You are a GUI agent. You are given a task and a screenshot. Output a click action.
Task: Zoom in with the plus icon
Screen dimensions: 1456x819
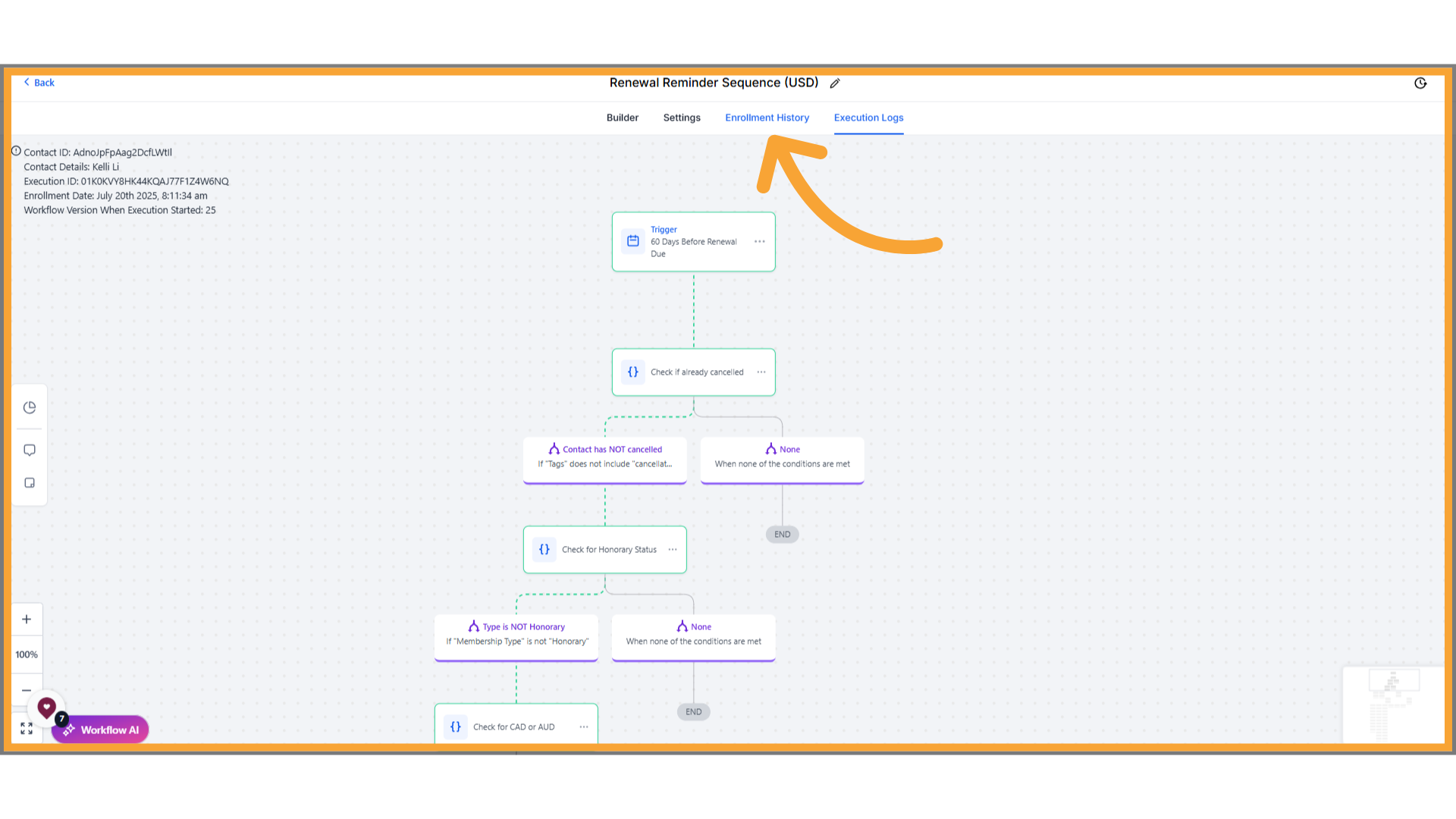tap(27, 620)
